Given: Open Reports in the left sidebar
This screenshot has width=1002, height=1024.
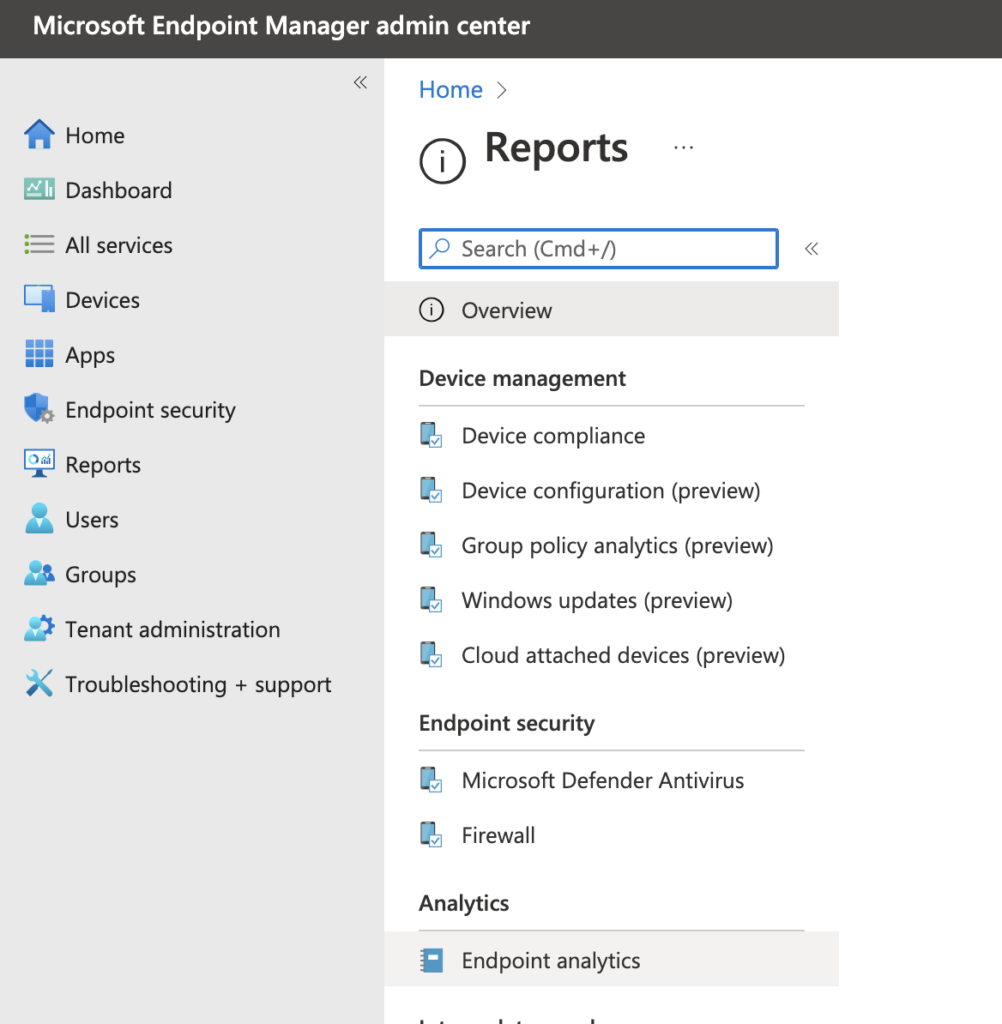Looking at the screenshot, I should coord(103,465).
